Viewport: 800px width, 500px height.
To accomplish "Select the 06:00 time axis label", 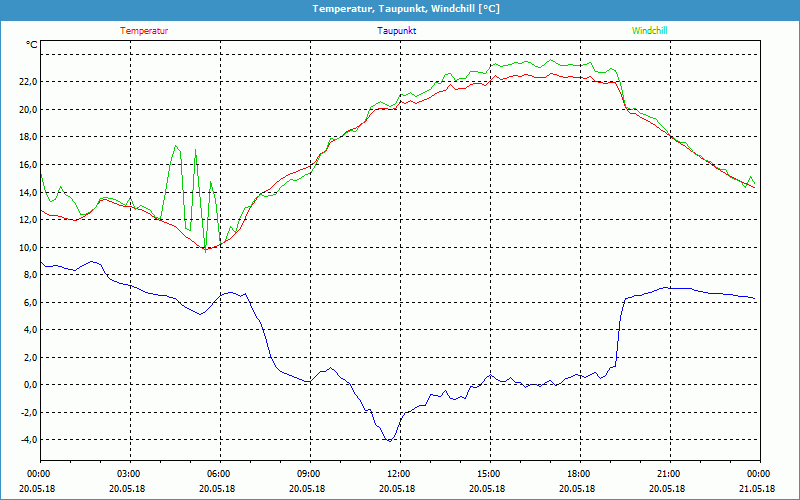I will 219,474.
